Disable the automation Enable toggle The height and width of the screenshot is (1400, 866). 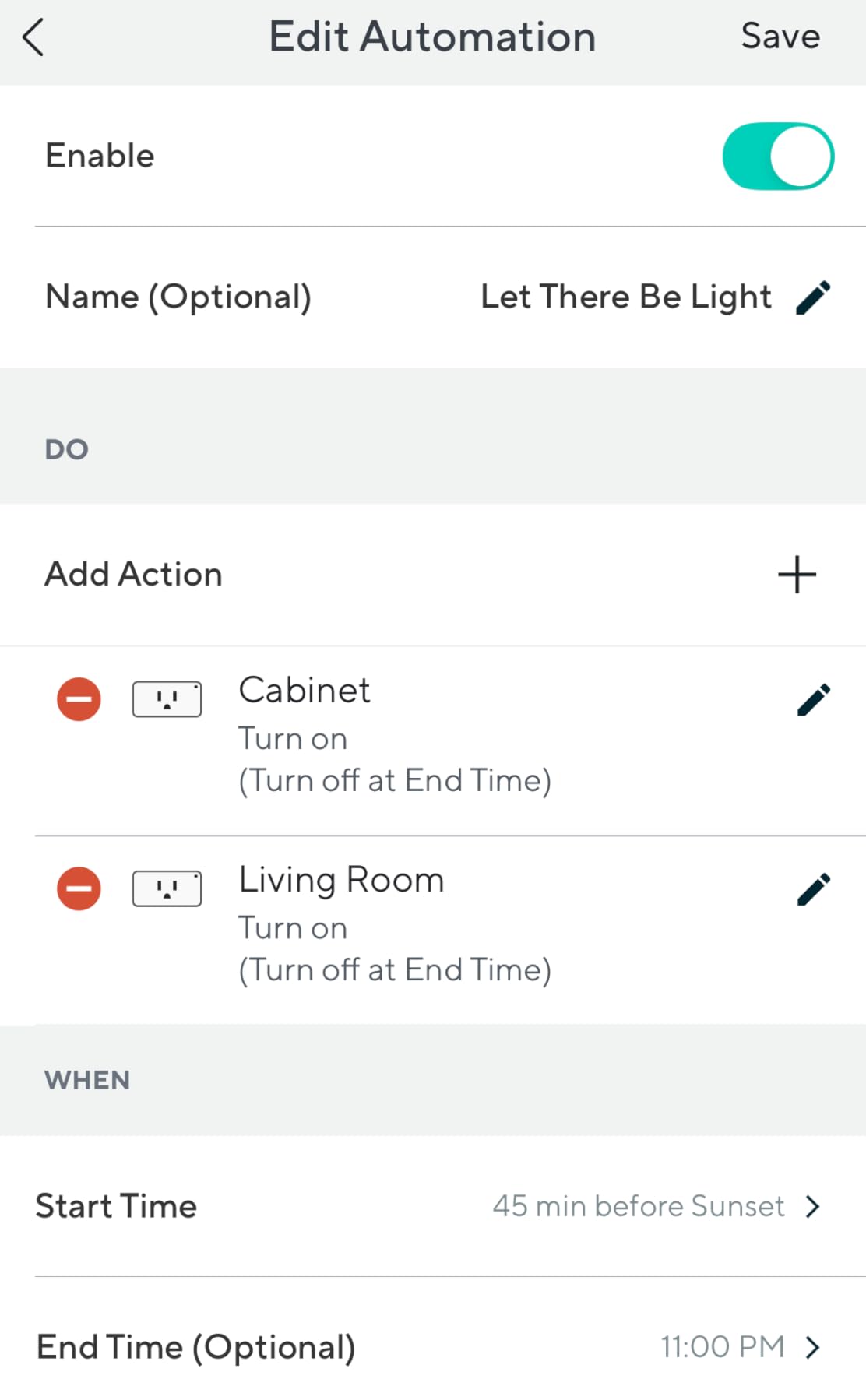click(778, 156)
